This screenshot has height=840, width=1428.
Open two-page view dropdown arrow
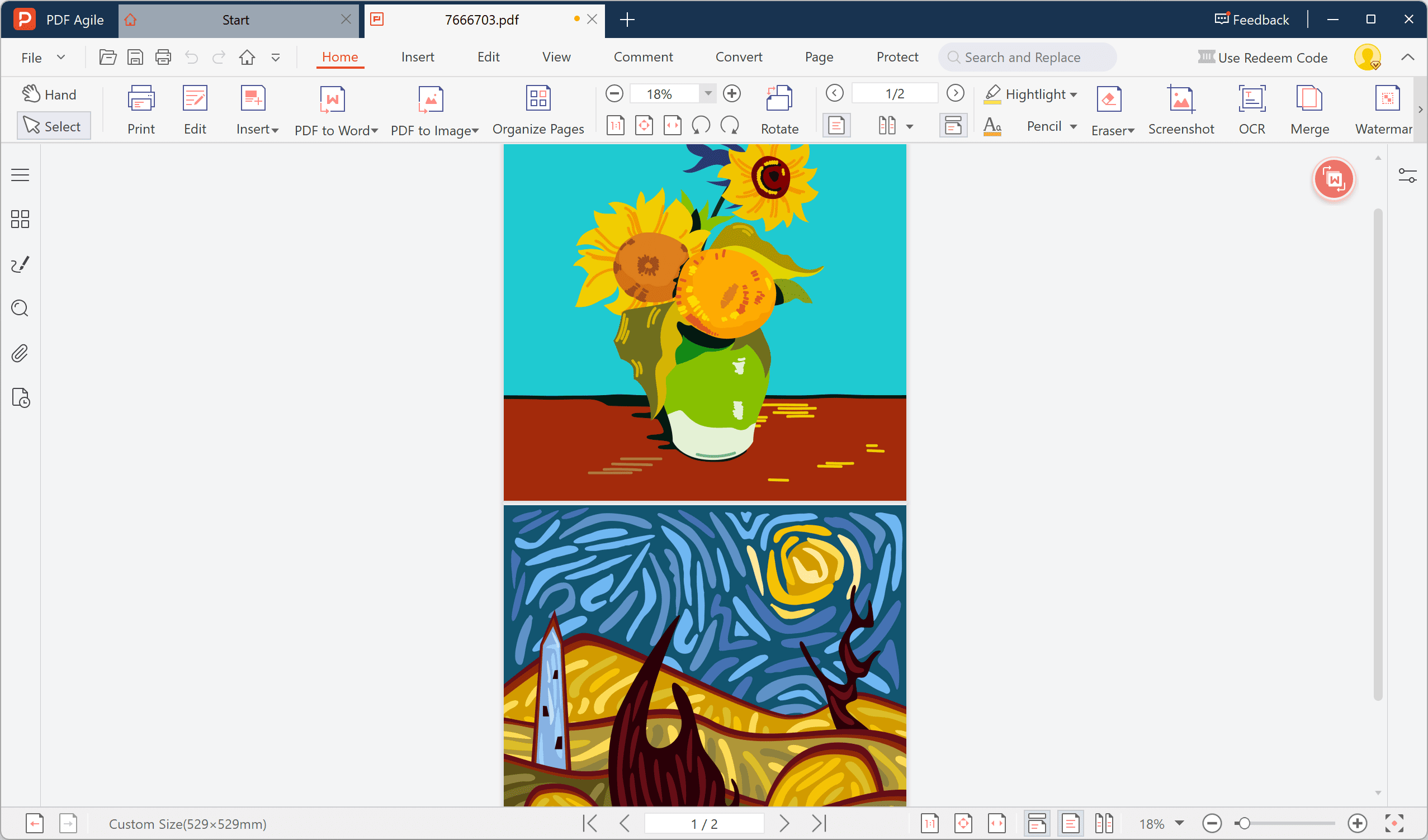[x=910, y=126]
